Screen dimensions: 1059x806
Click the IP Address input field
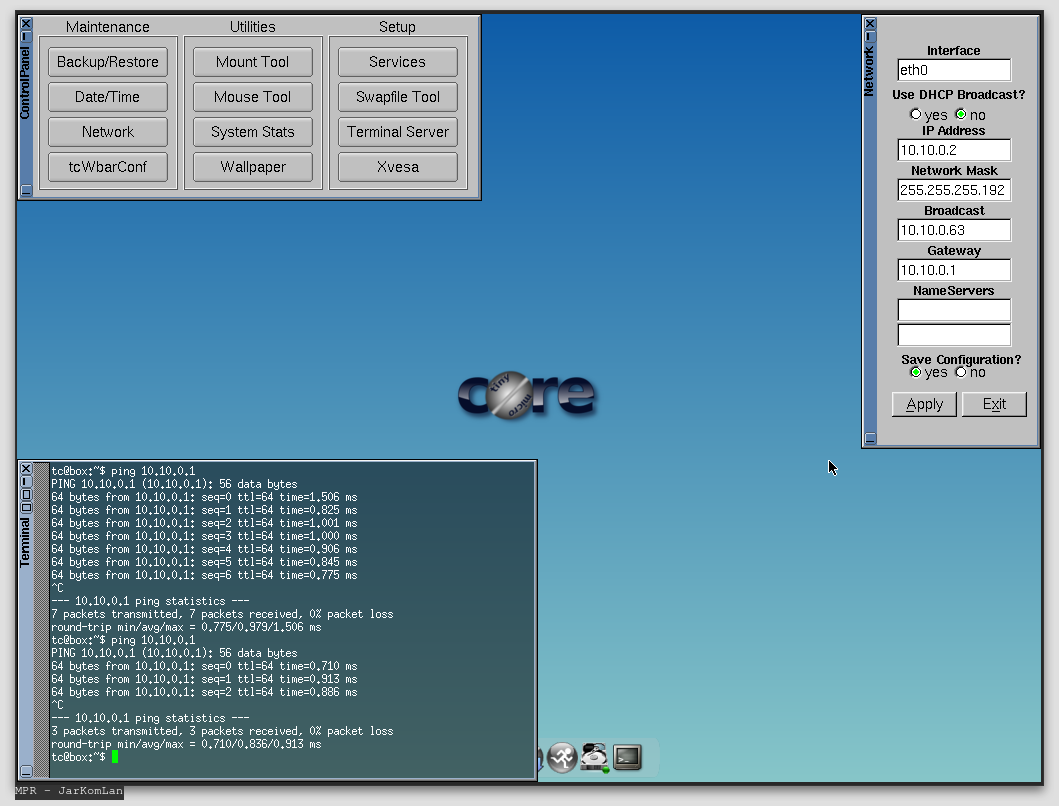coord(954,150)
